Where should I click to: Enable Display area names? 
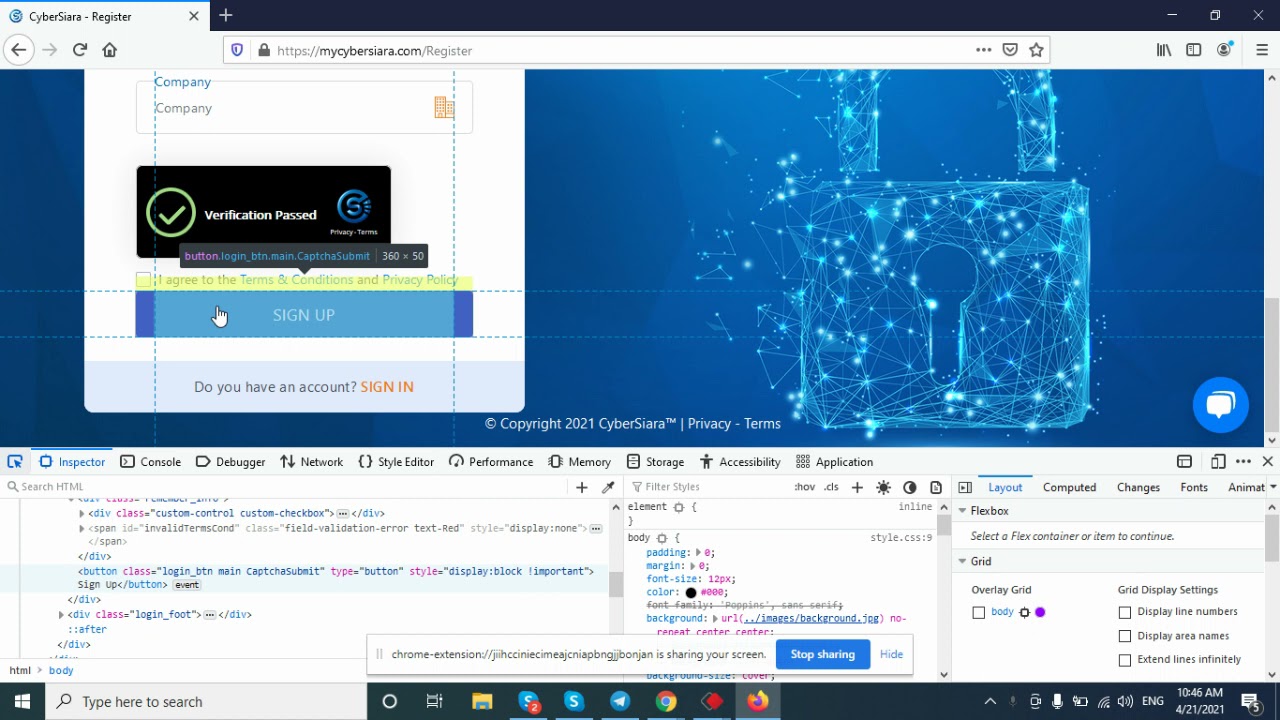[x=1125, y=636]
